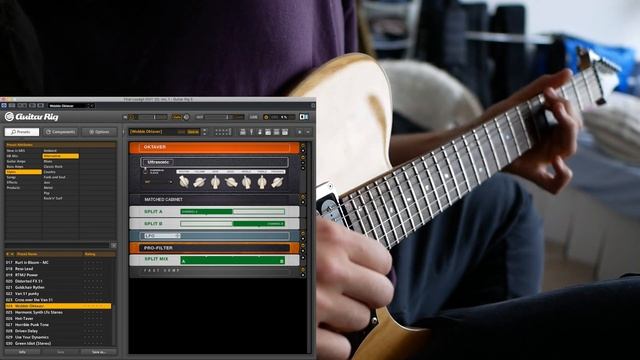Toggle the Matched Cabinet power button
Screen dimensions: 640x360
303,196
